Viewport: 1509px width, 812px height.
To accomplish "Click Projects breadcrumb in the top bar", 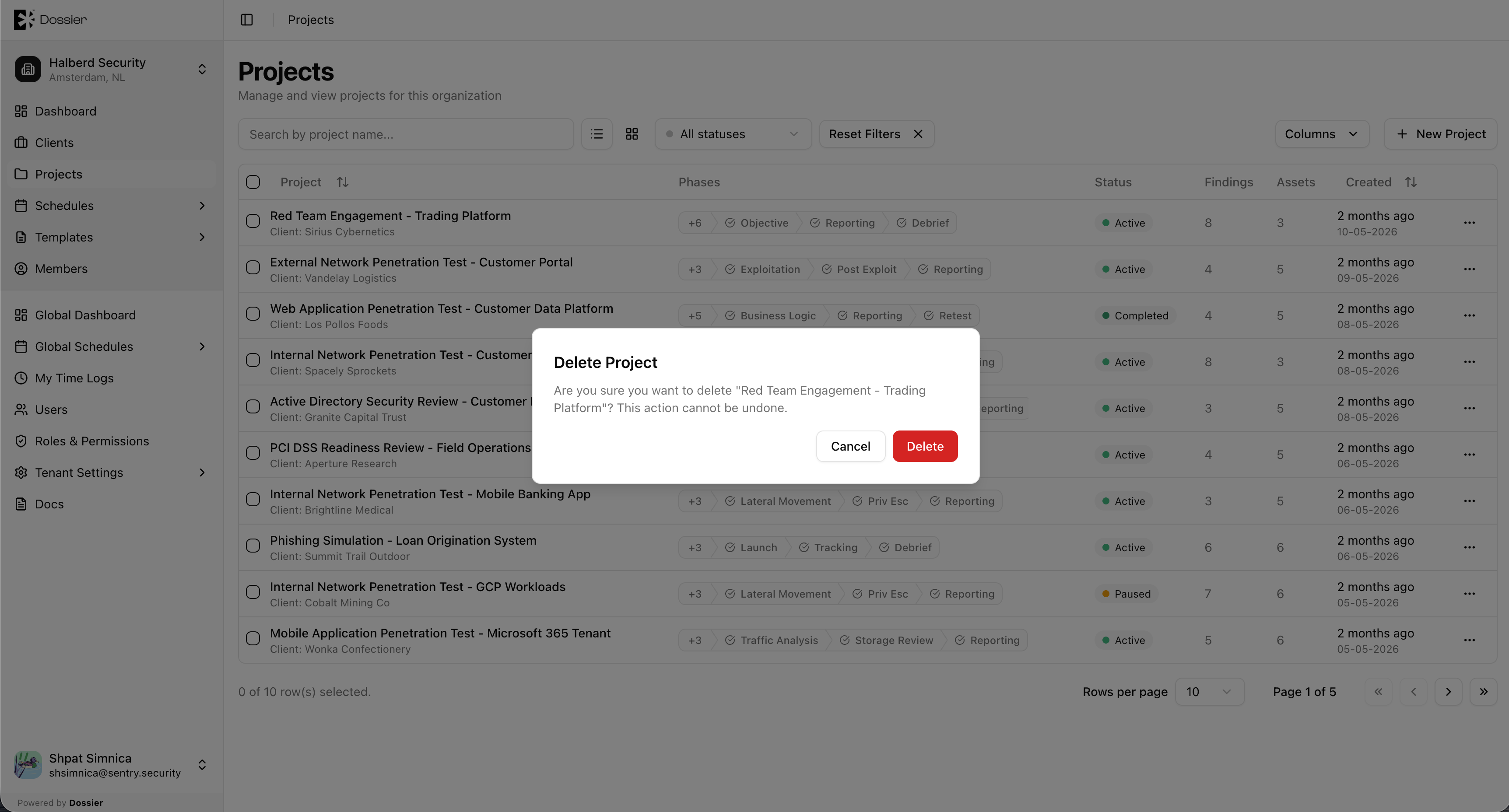I will (x=310, y=20).
